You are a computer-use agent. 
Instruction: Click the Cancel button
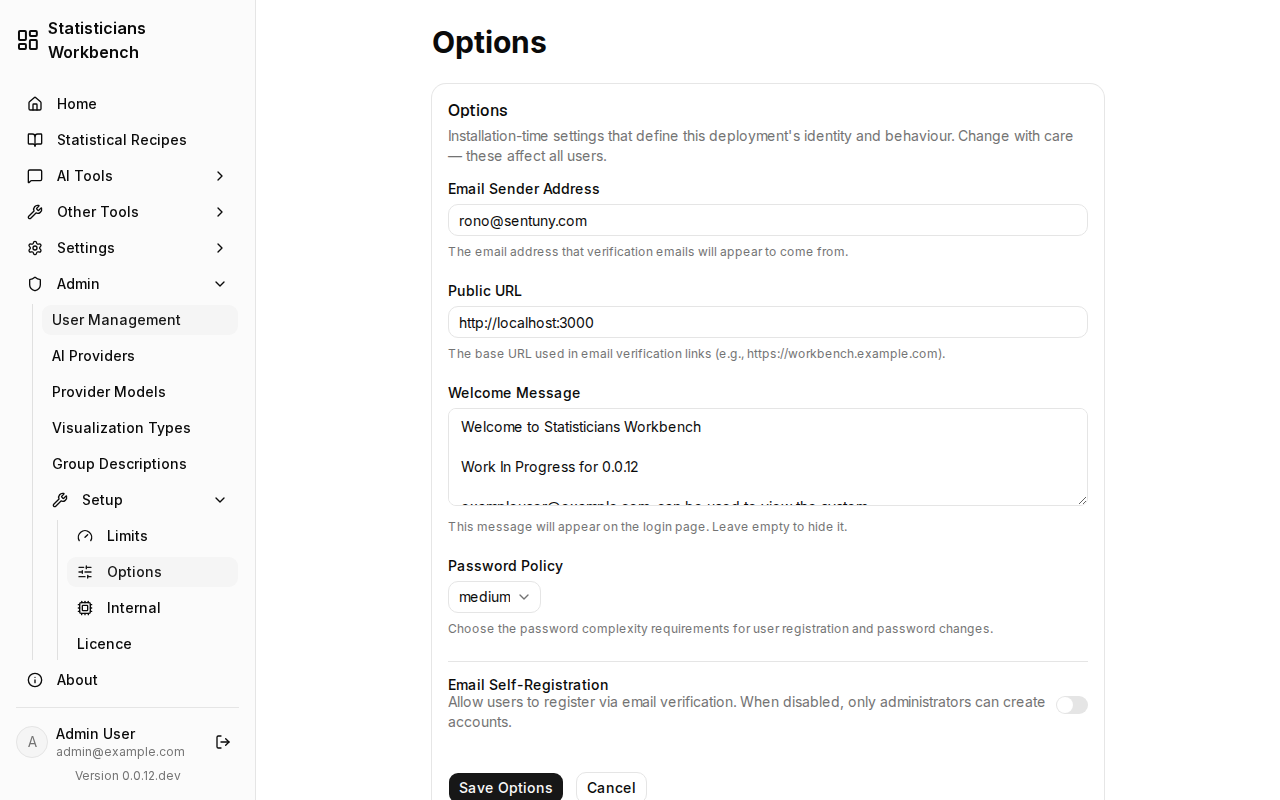coord(611,788)
